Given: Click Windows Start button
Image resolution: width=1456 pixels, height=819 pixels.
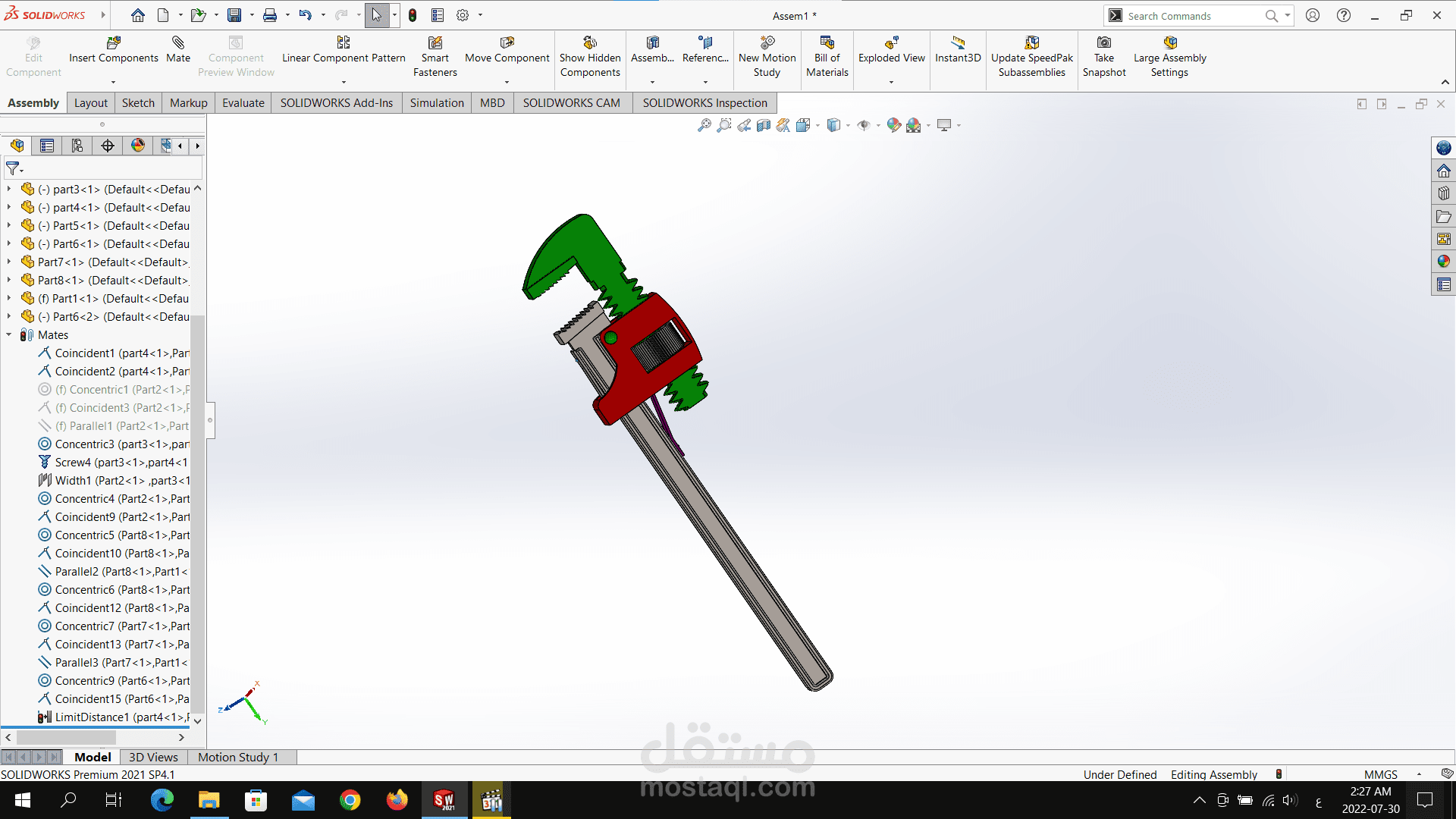Looking at the screenshot, I should coord(23,800).
